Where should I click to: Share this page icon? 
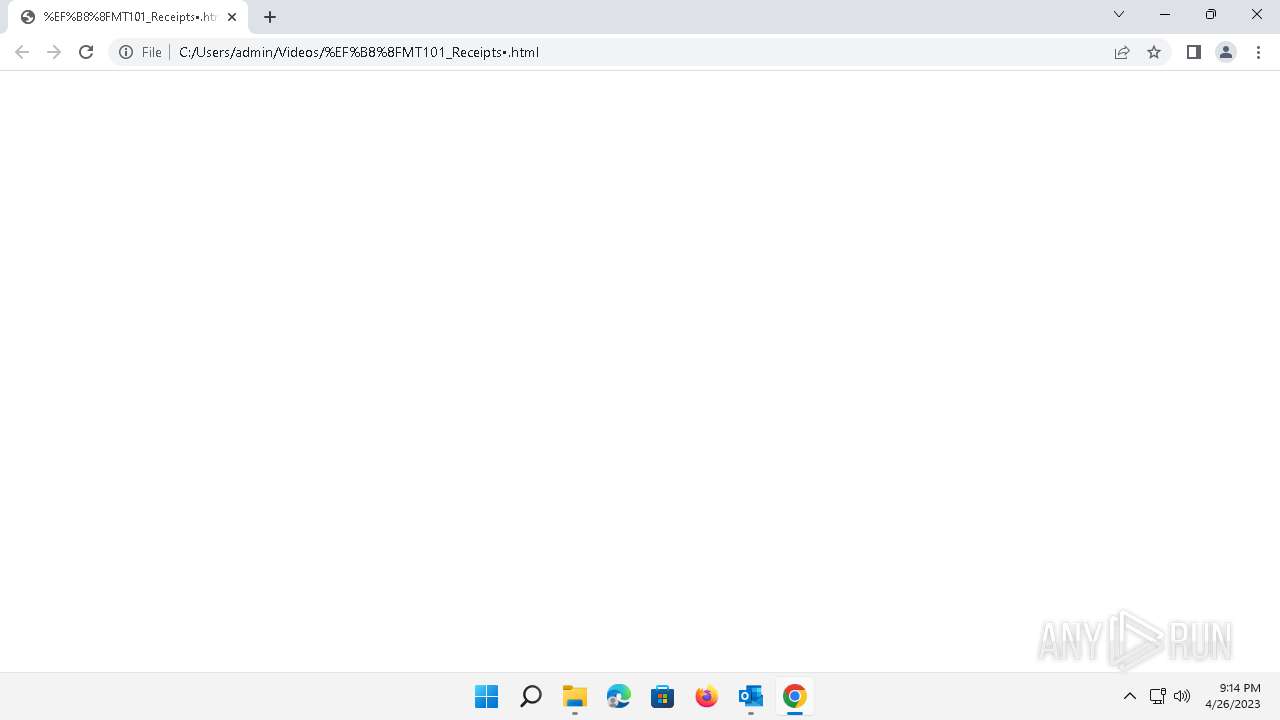point(1122,52)
